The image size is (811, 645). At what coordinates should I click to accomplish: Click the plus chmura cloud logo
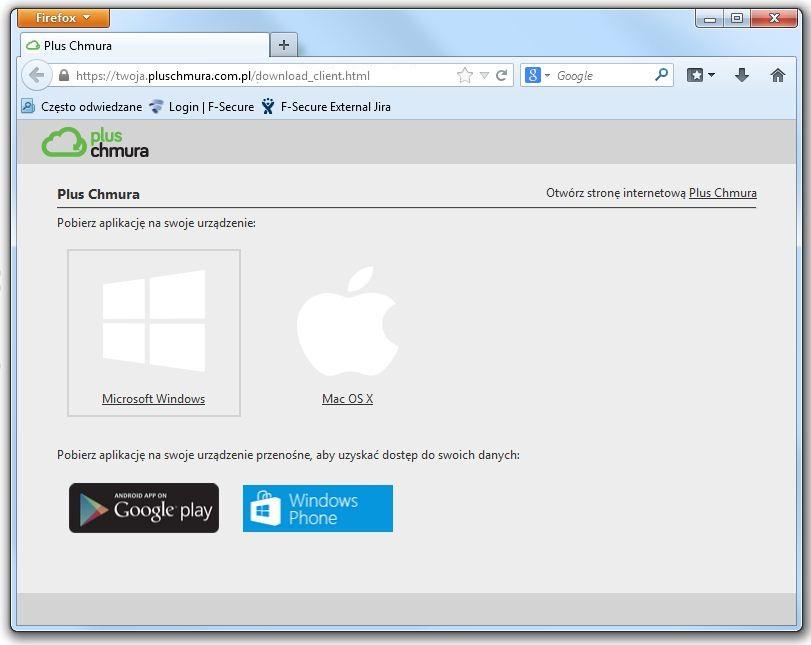coord(95,142)
